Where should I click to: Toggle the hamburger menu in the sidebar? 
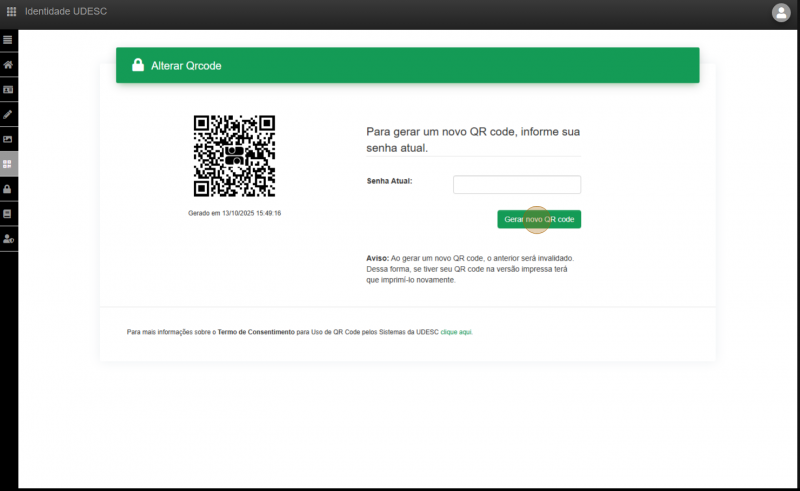(8, 40)
